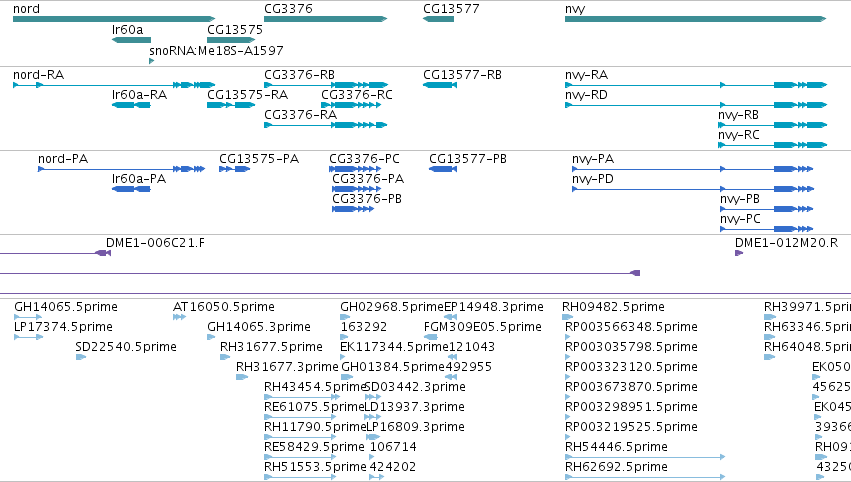Select the nord gene bar

tap(114, 19)
